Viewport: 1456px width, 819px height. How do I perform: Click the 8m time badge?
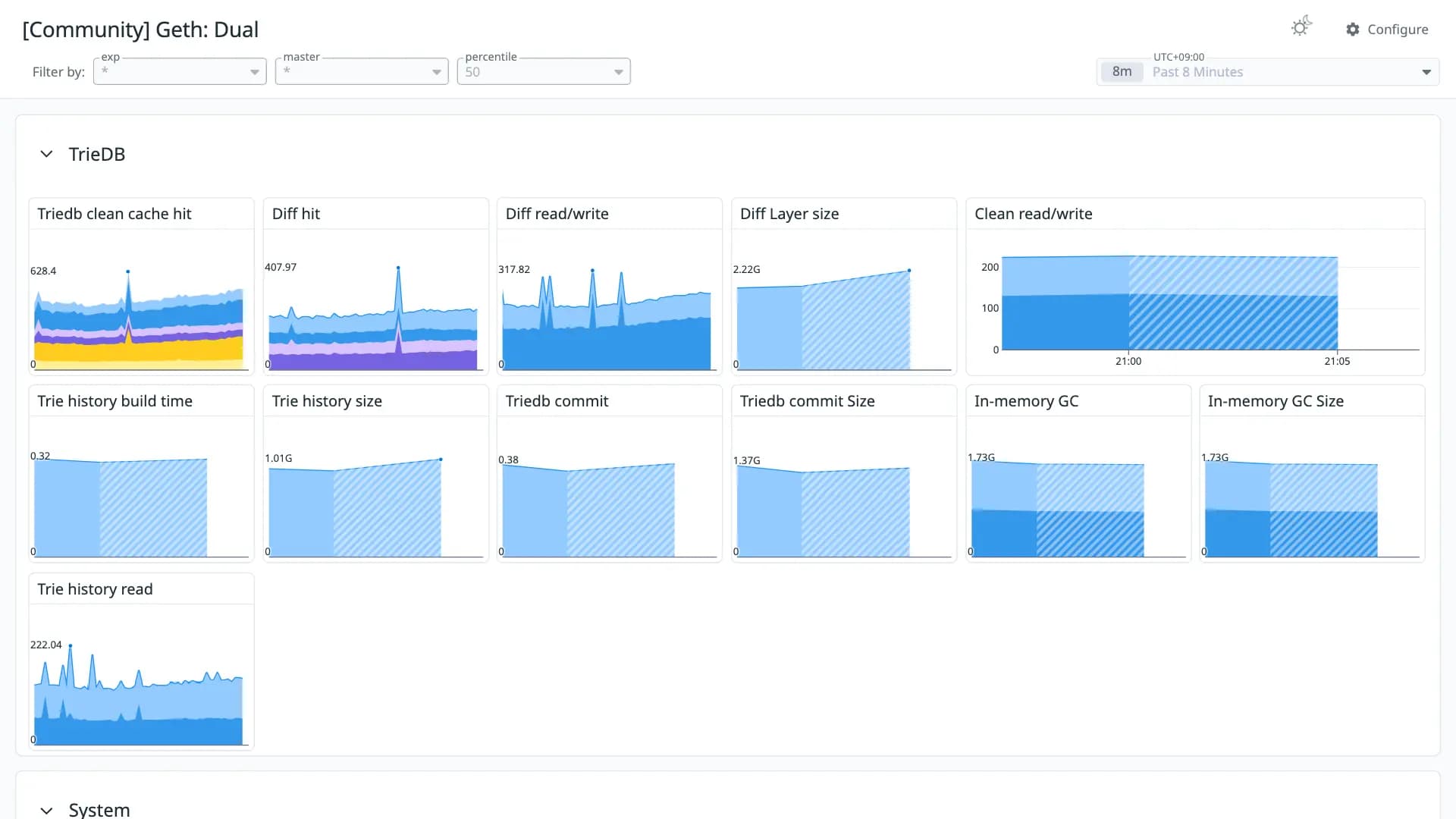click(1122, 72)
